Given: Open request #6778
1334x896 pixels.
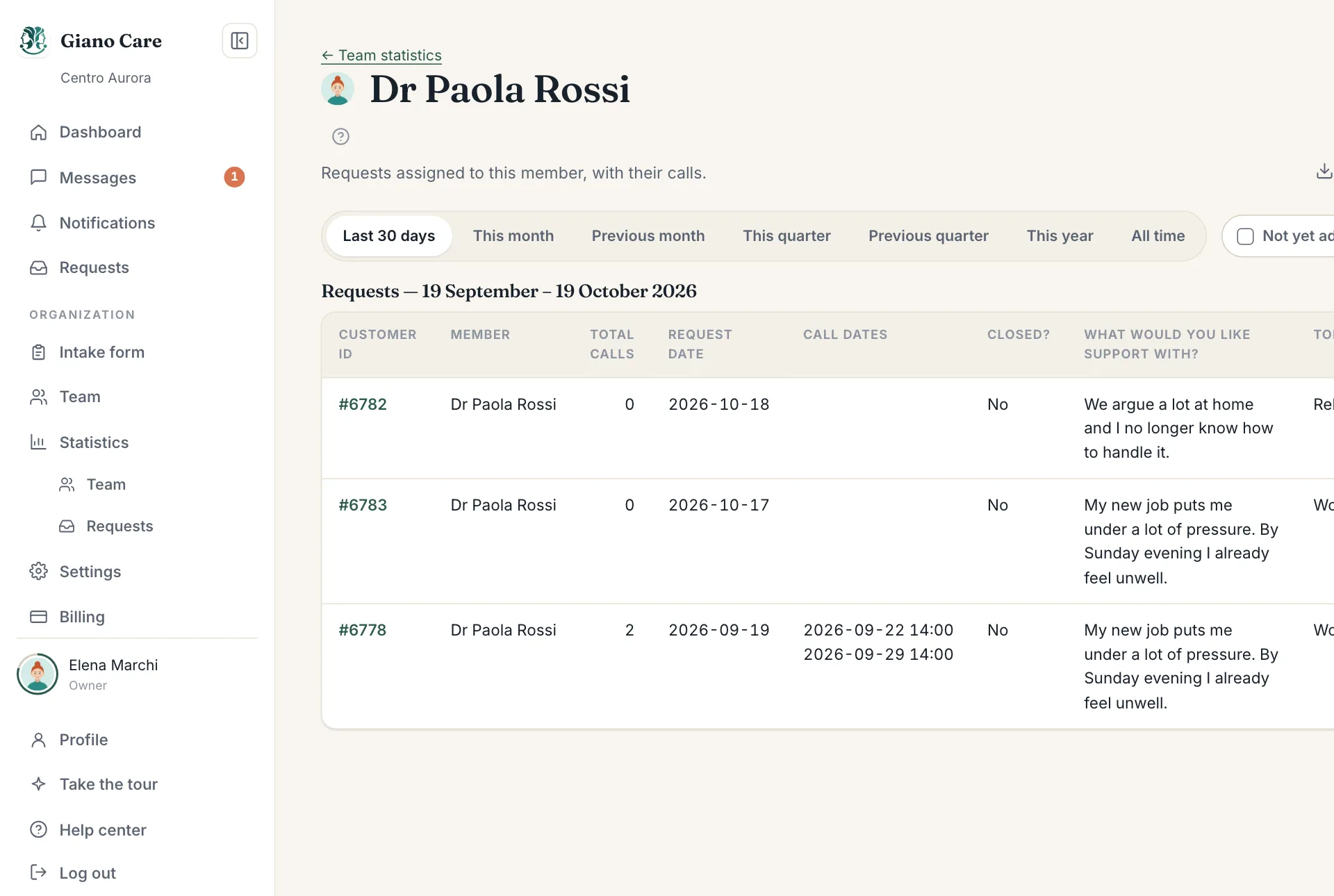Looking at the screenshot, I should coord(363,630).
